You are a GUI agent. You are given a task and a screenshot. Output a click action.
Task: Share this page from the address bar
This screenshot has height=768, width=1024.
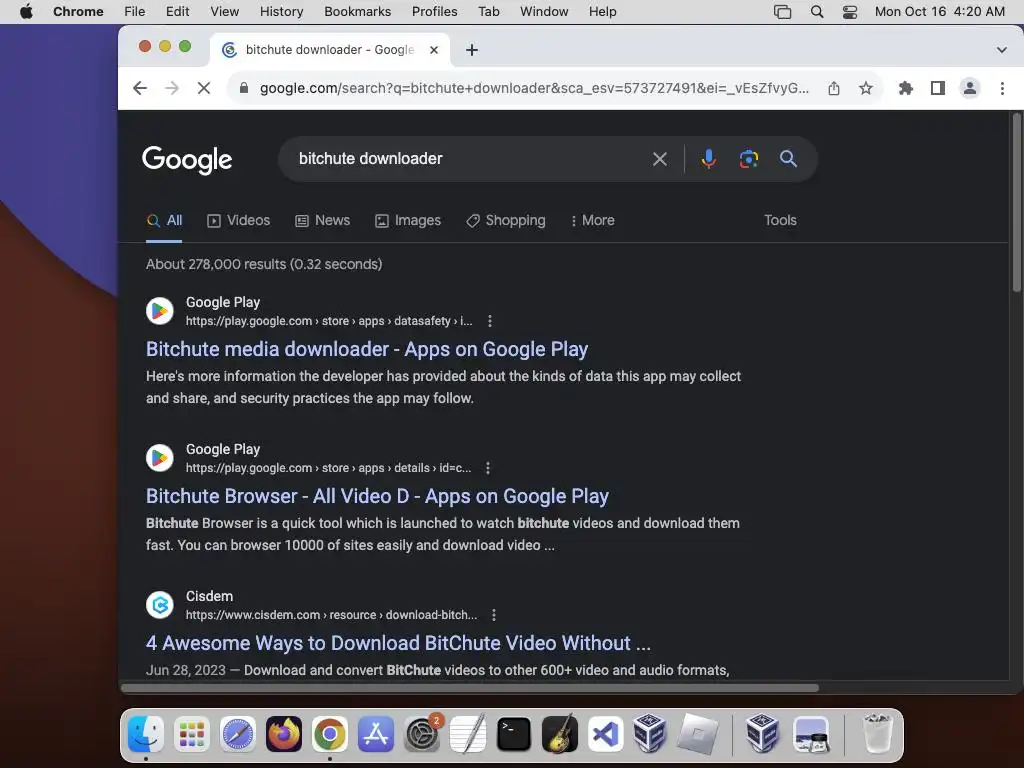point(834,88)
